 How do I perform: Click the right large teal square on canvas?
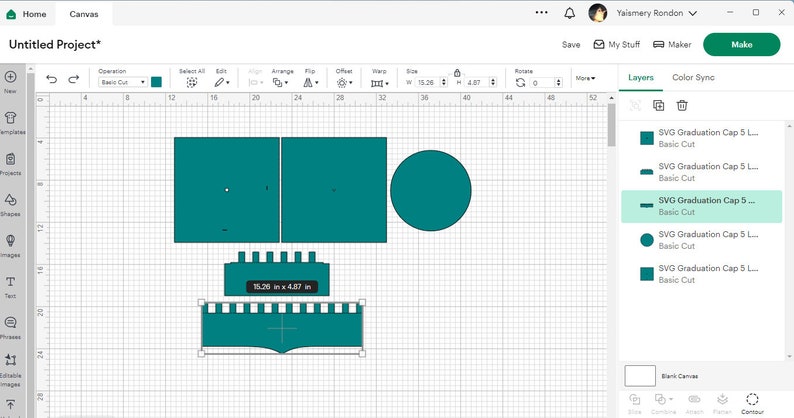(x=334, y=190)
